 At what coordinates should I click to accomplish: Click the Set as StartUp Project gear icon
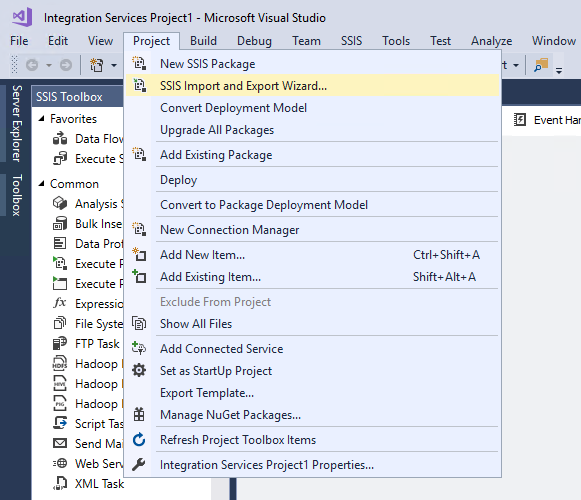click(139, 370)
